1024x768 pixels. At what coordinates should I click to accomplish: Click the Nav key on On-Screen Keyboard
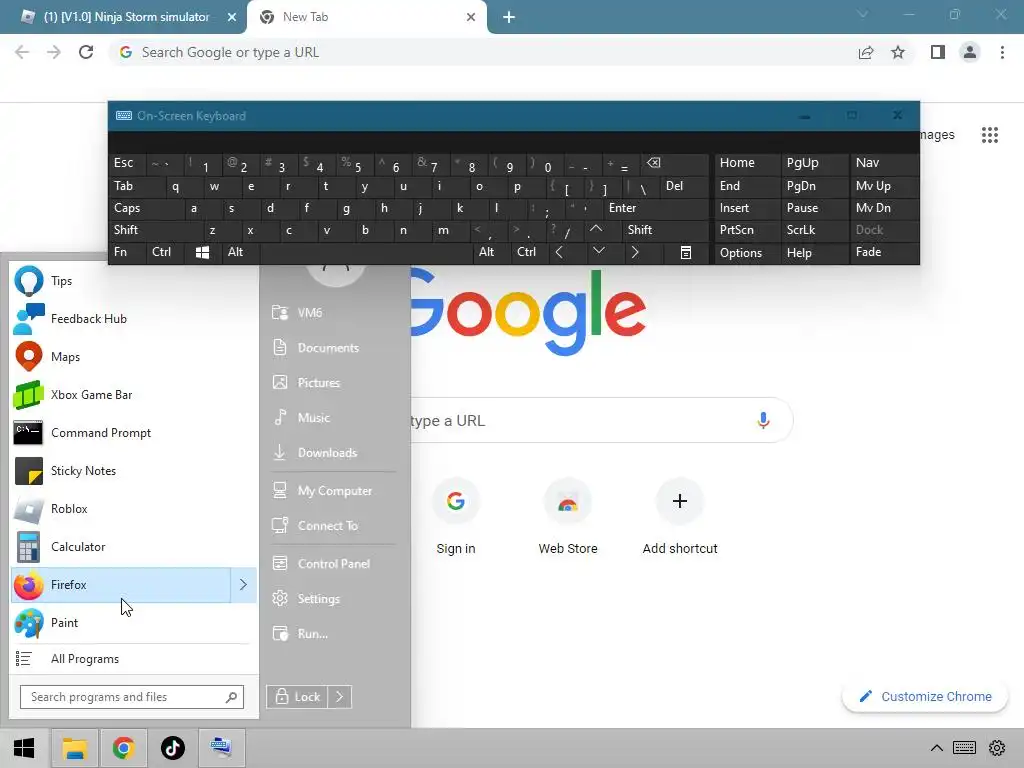click(x=883, y=163)
